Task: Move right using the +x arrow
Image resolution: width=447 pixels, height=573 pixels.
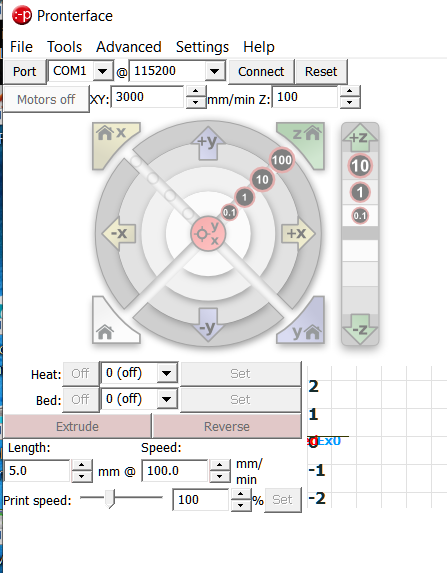Action: pos(298,233)
